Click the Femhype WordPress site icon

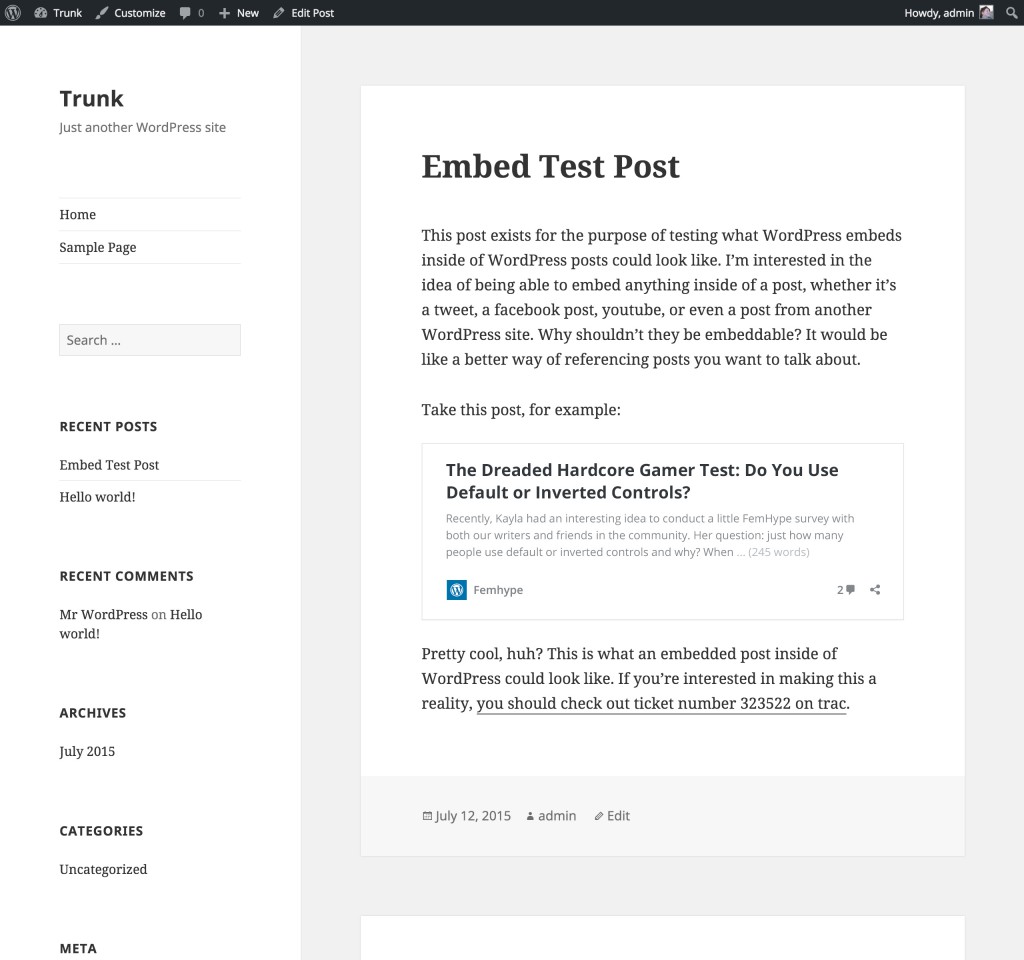coord(456,590)
